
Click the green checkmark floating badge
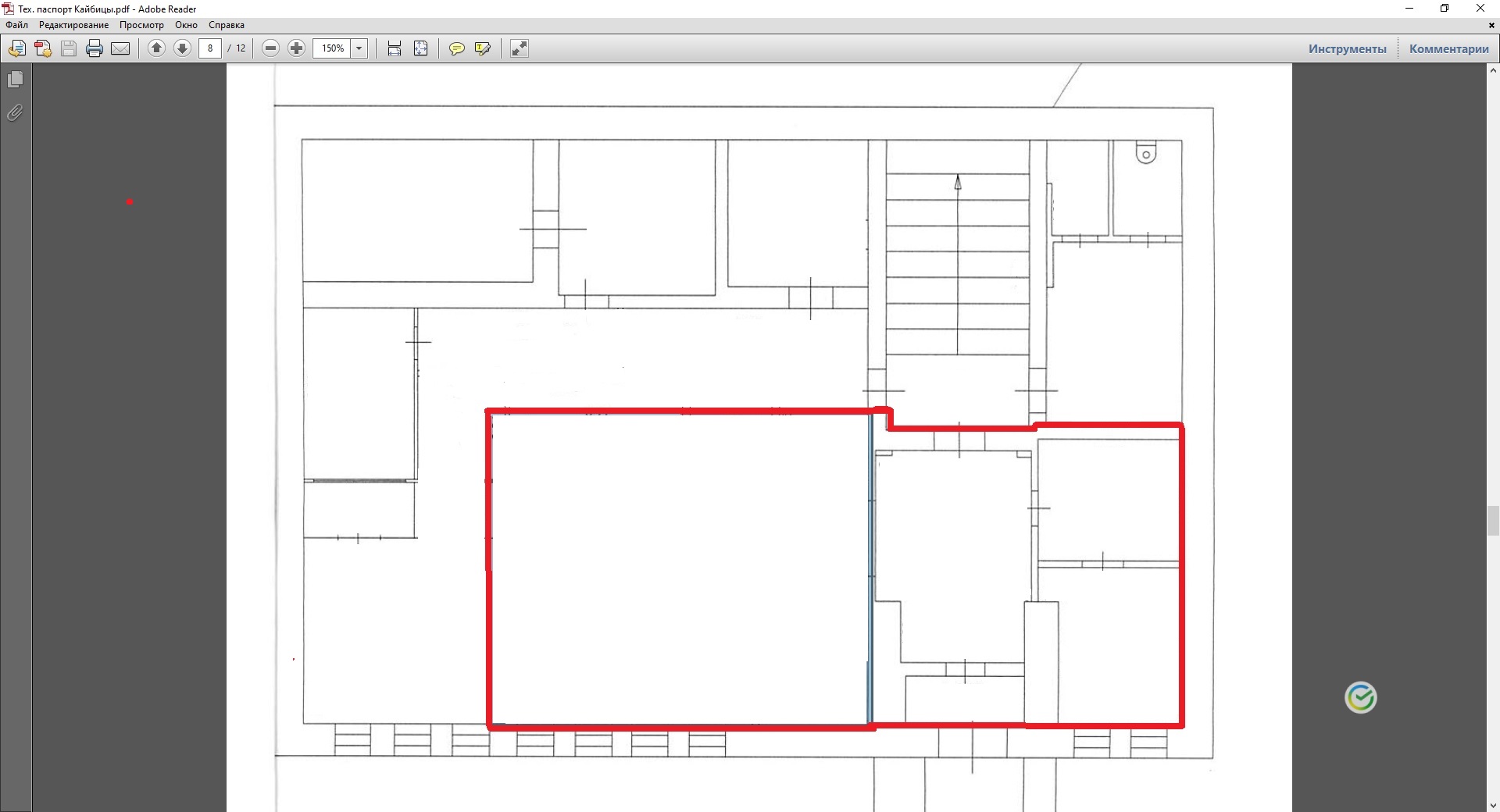click(x=1361, y=697)
